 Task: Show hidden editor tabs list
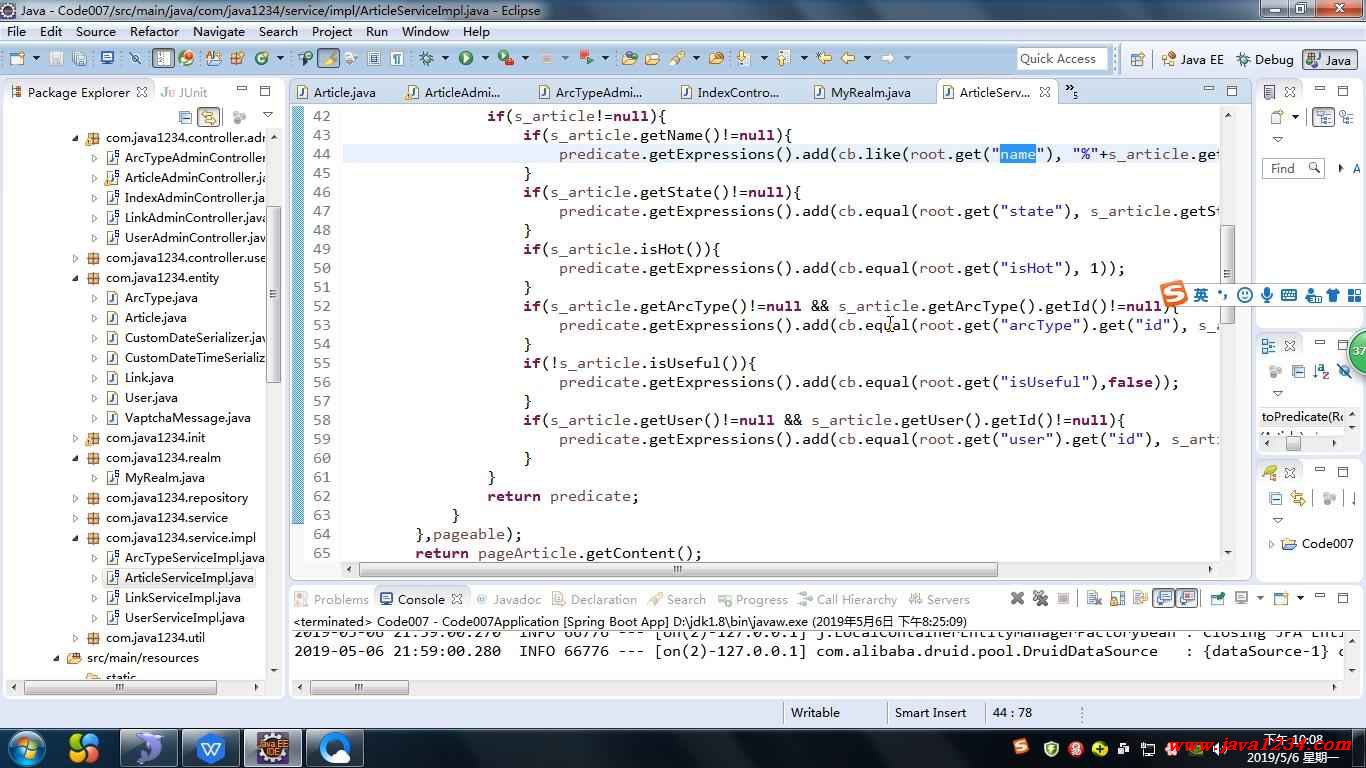pyautogui.click(x=1071, y=92)
